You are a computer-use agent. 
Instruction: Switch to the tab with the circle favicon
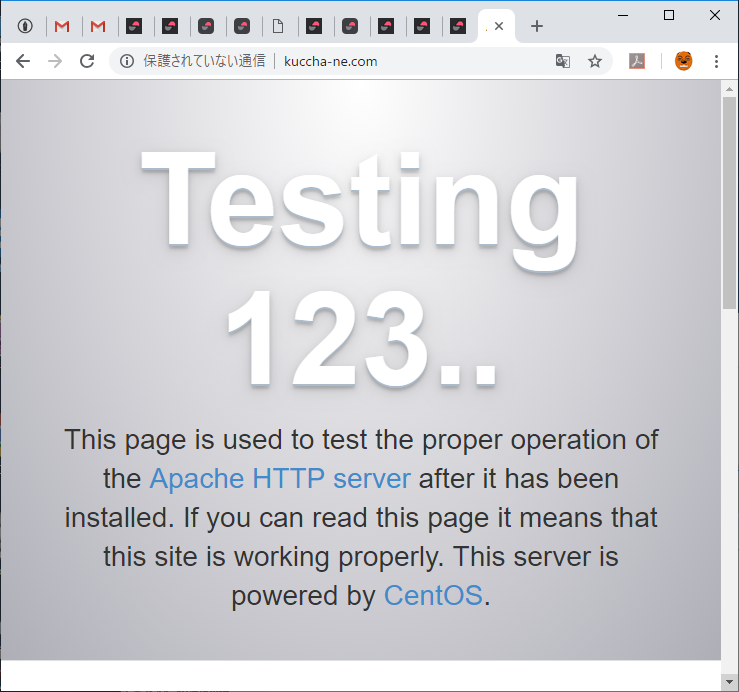coord(25,26)
